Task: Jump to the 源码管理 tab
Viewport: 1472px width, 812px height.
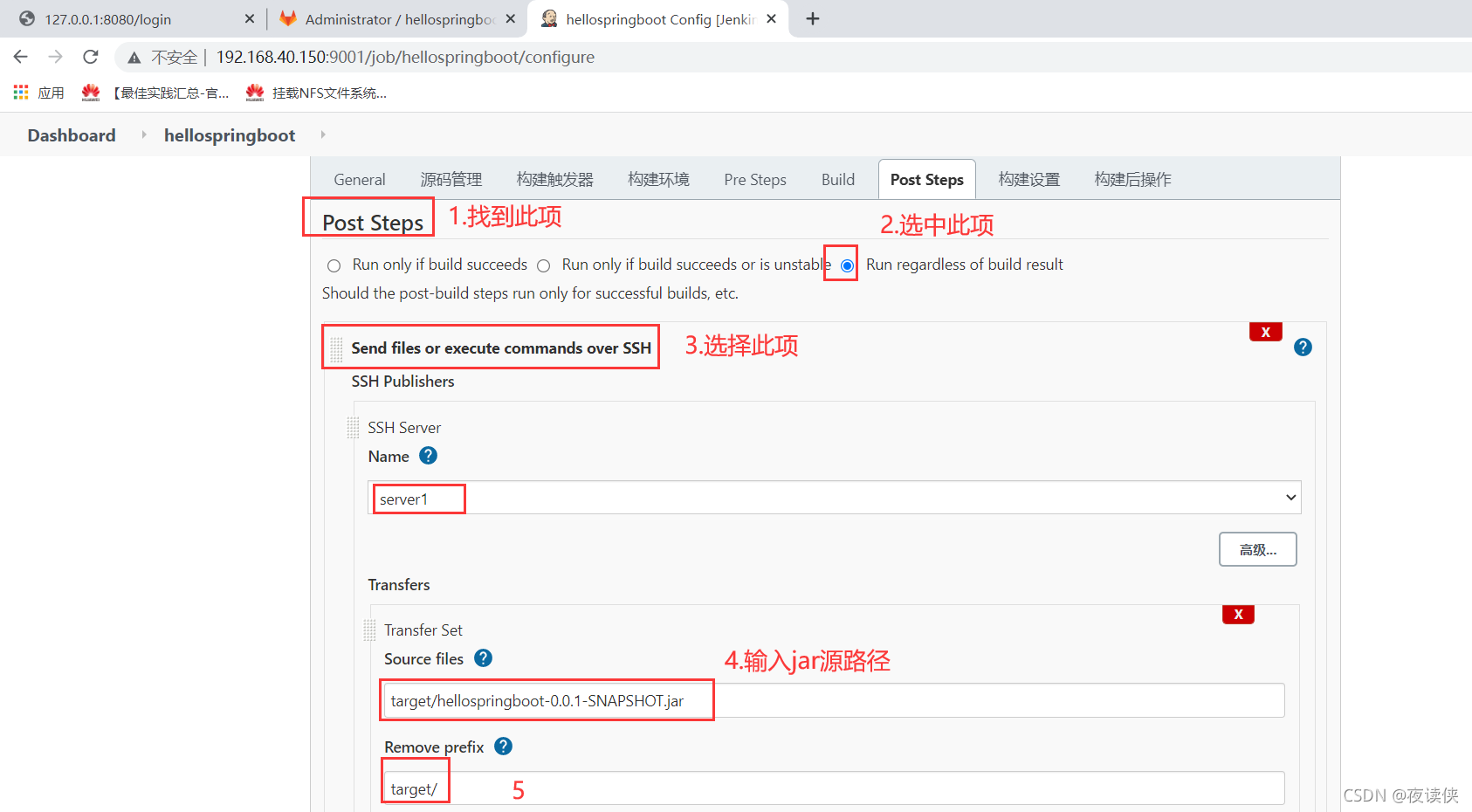Action: (x=451, y=179)
